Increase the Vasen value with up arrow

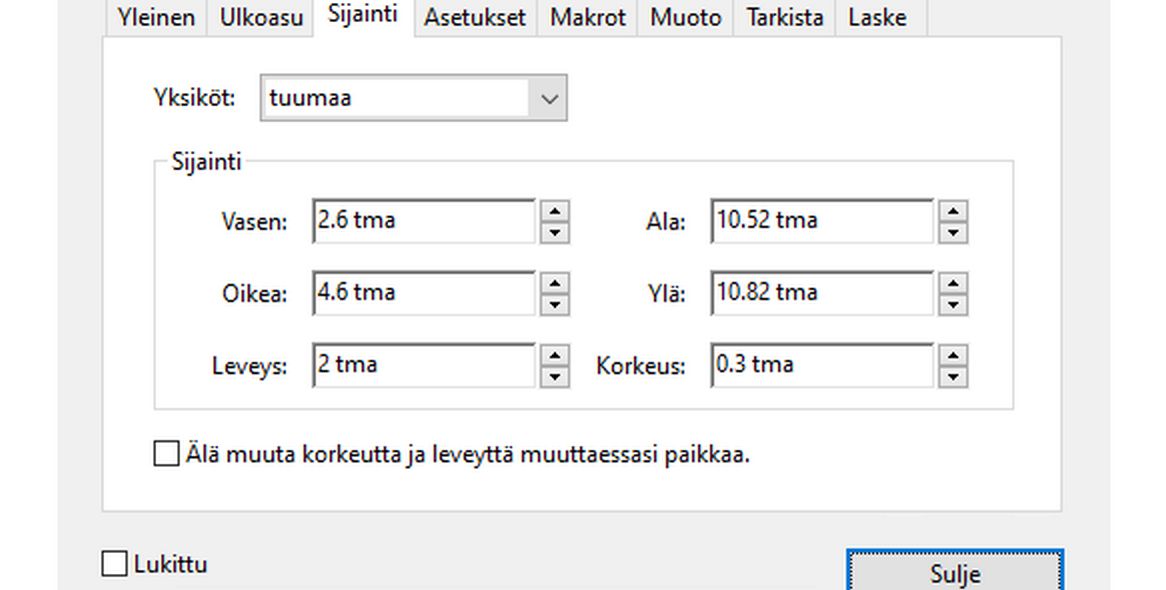[555, 213]
